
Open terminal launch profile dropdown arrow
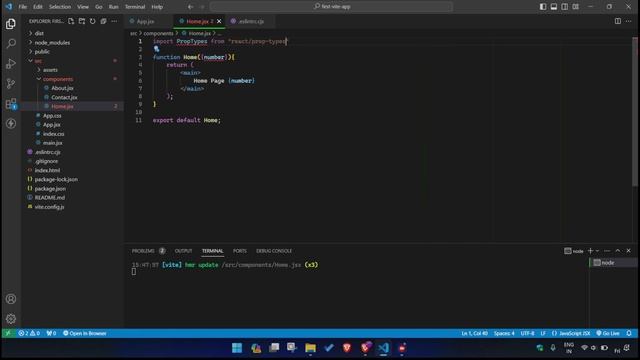[598, 251]
